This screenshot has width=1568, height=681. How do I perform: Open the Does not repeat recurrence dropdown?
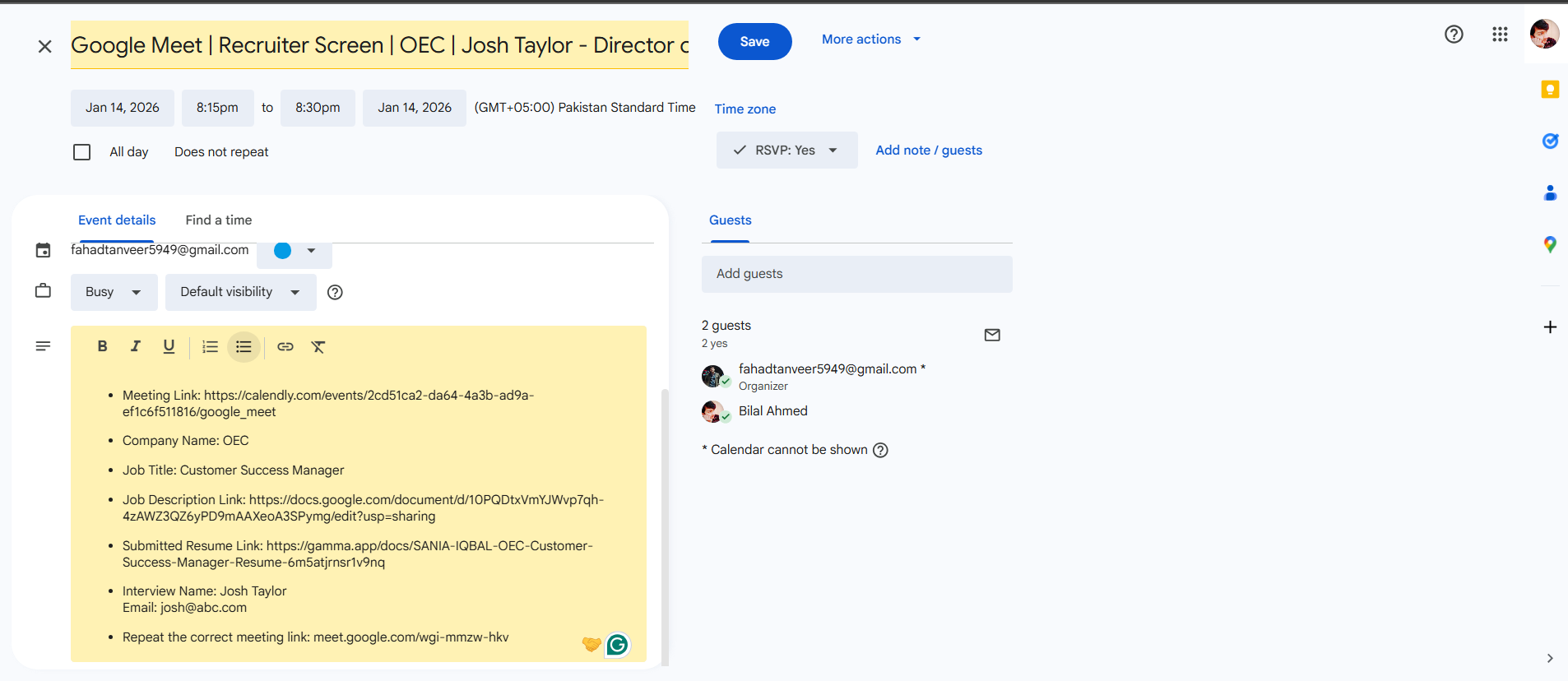221,152
